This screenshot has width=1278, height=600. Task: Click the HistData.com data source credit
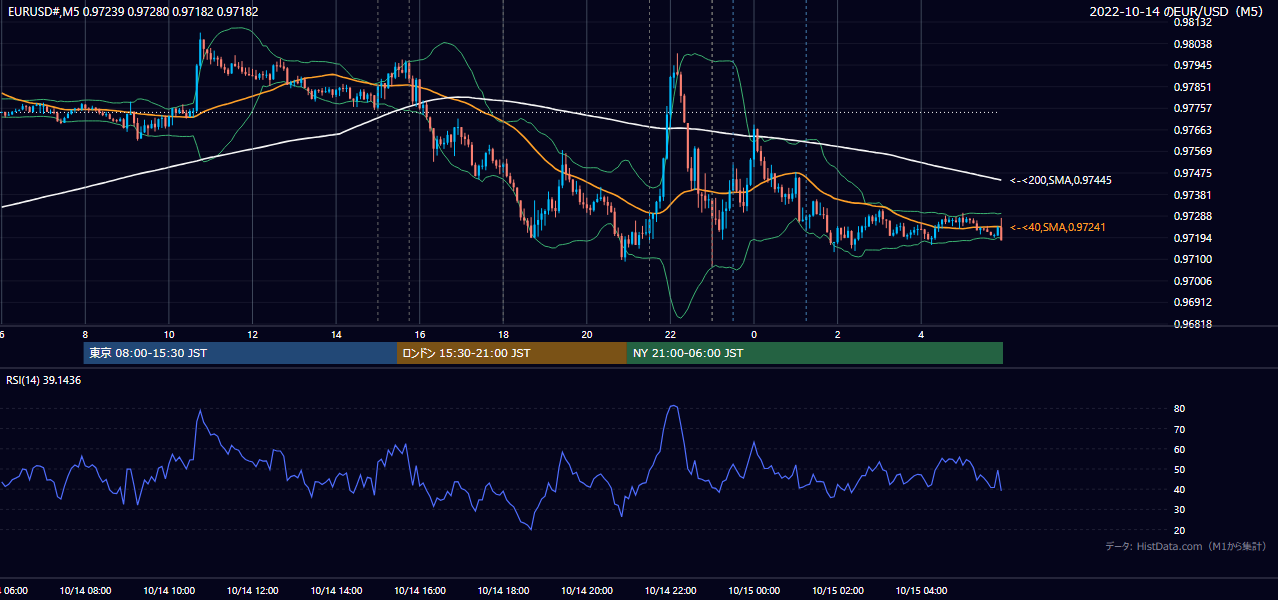[1186, 546]
